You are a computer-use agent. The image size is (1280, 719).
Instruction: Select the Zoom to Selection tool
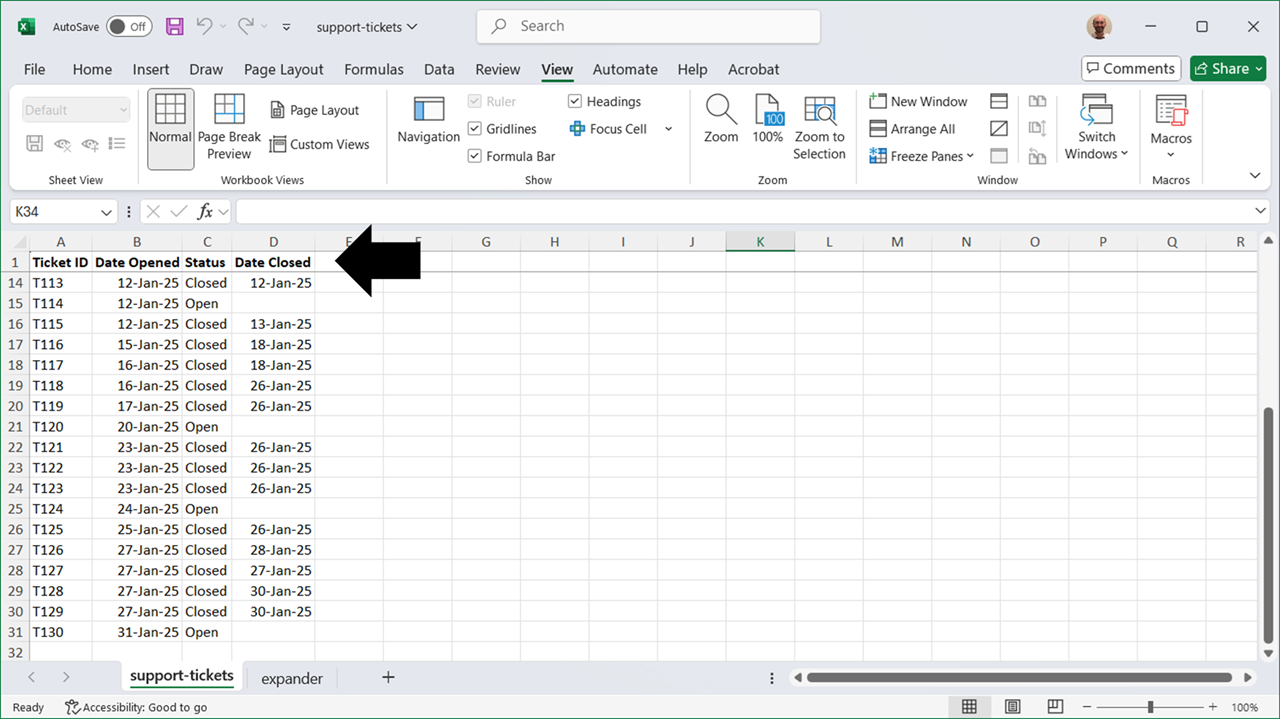819,127
